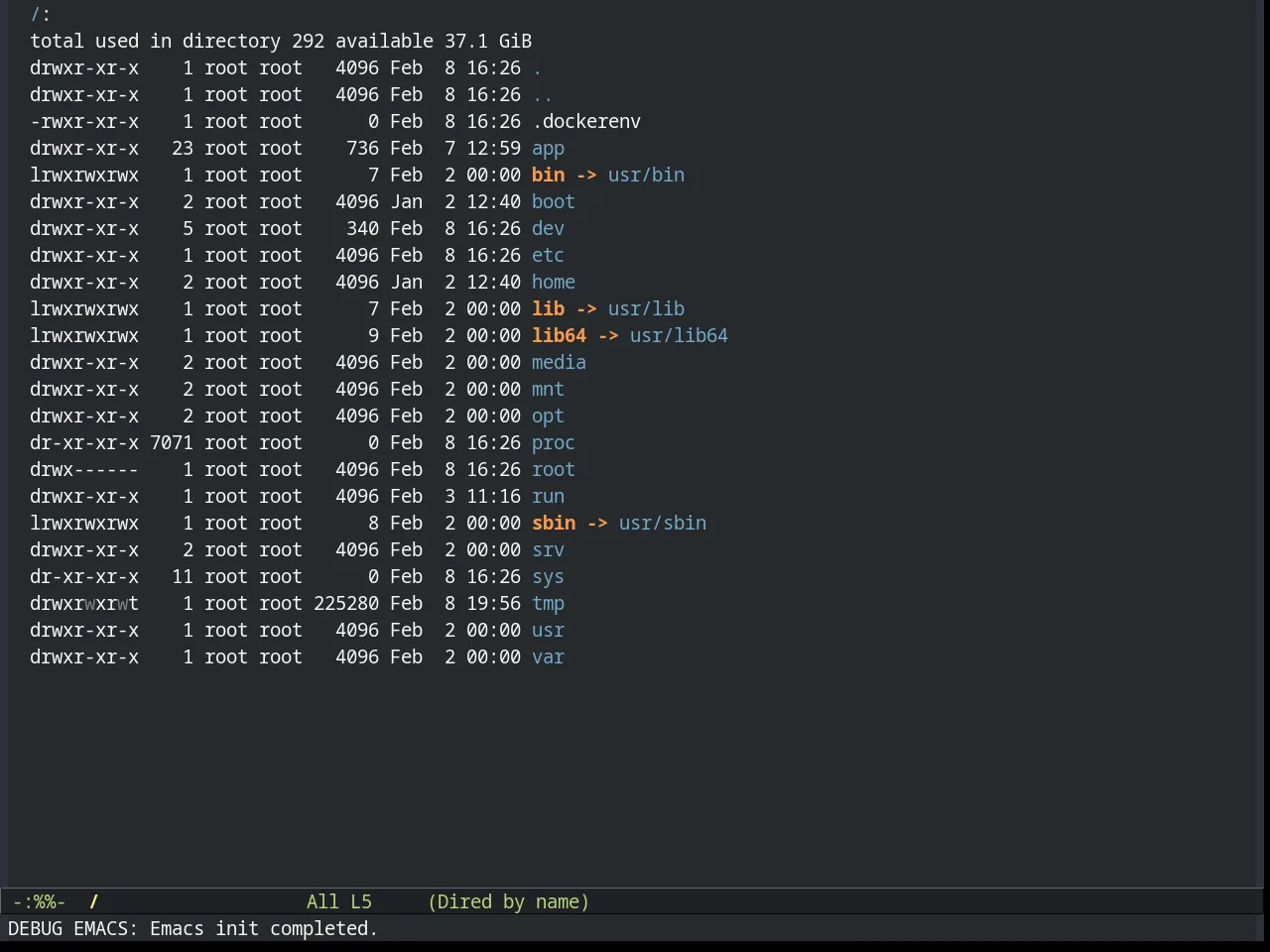Click the usr directory name
This screenshot has height=952, width=1270.
(x=548, y=631)
